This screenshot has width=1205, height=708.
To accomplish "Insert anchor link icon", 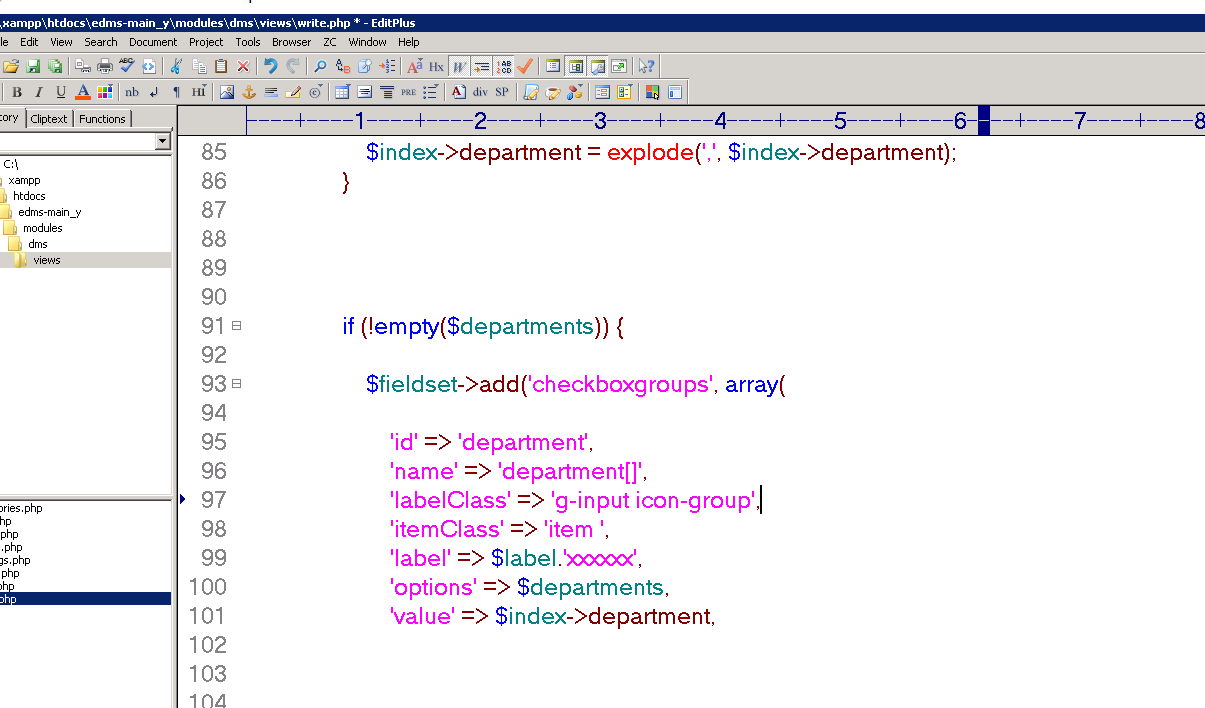I will tap(249, 92).
